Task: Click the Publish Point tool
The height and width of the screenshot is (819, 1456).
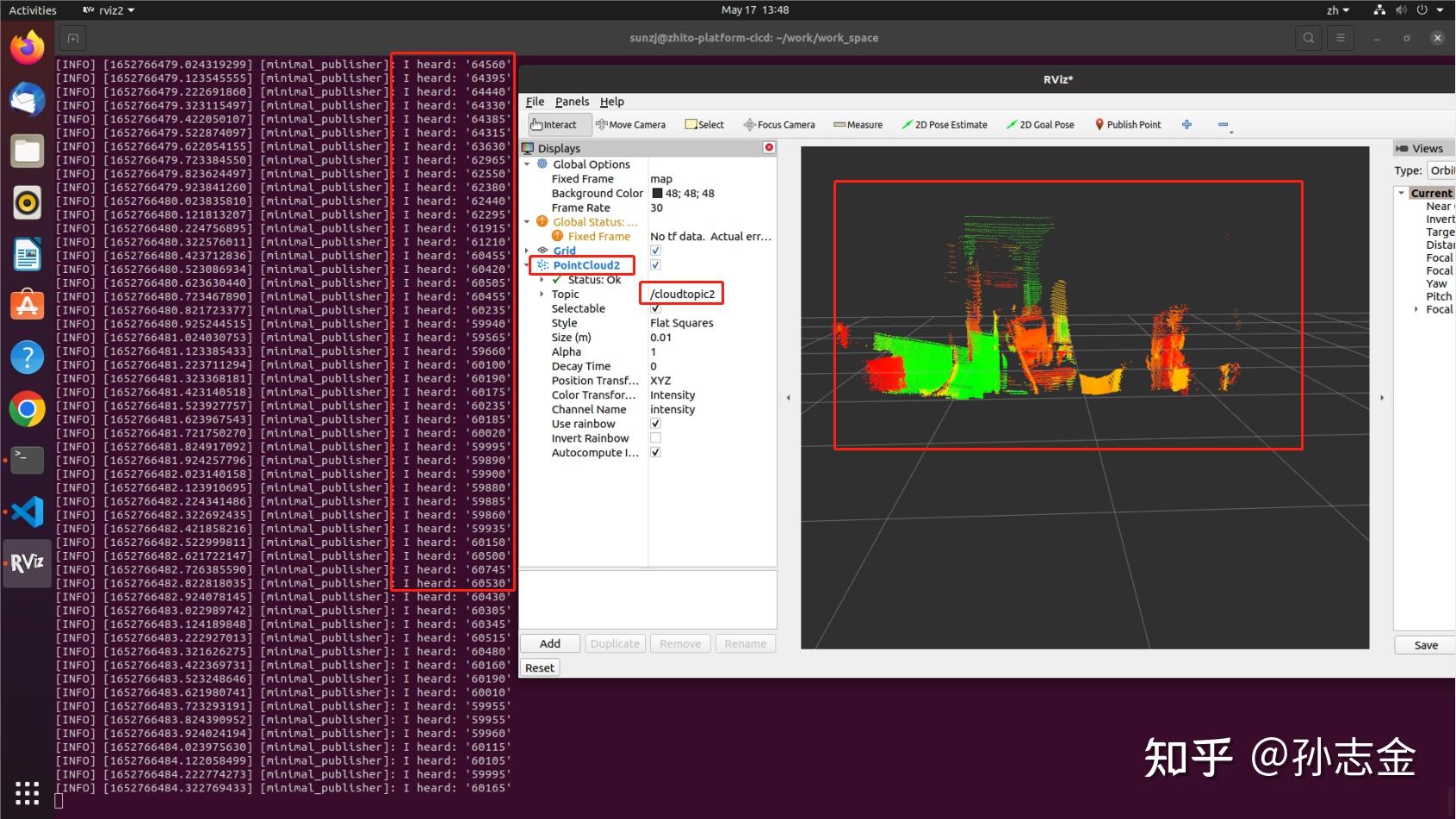Action: click(1127, 125)
